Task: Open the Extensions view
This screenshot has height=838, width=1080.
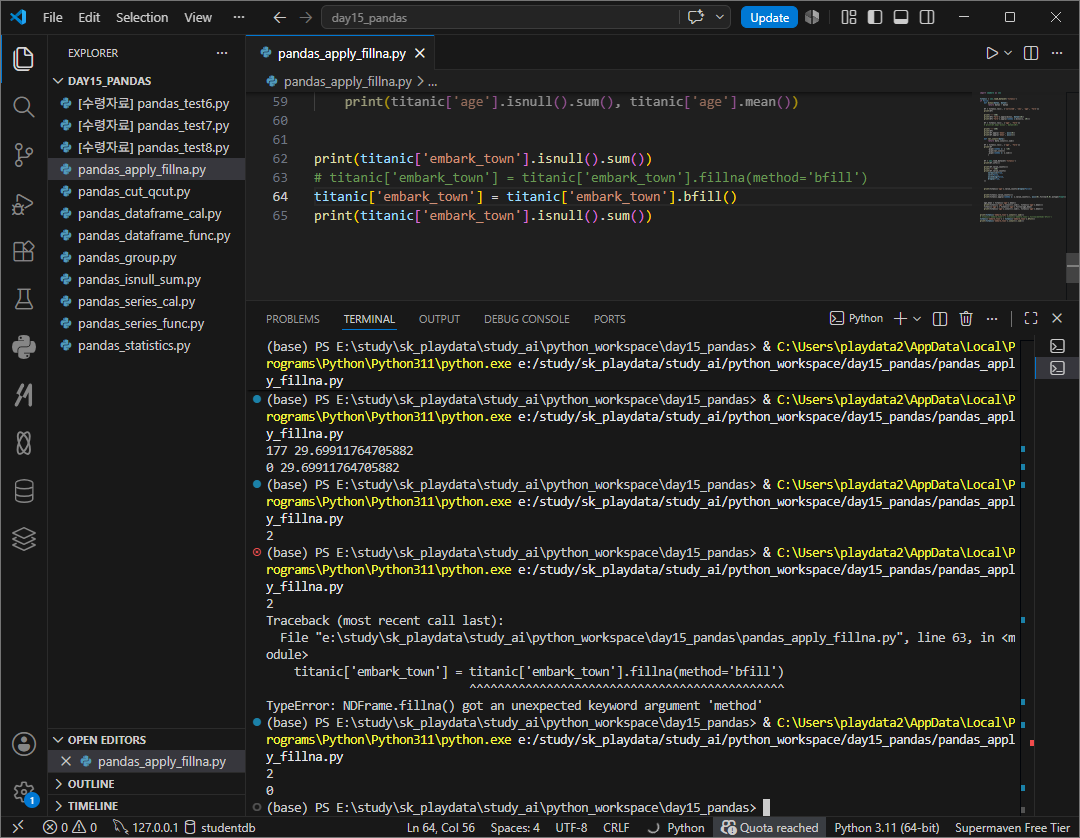Action: click(23, 251)
